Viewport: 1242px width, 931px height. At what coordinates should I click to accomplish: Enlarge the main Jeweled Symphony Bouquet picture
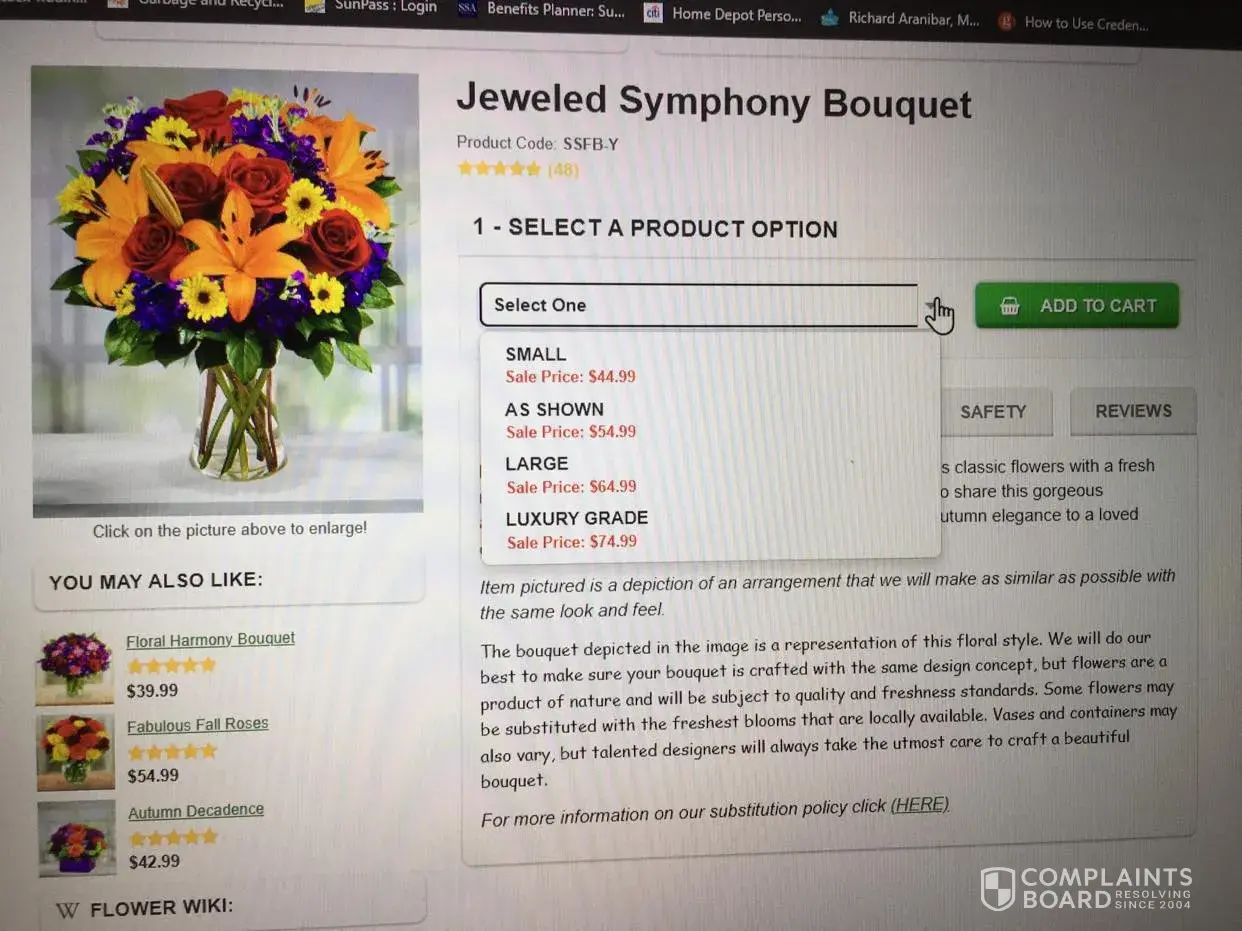click(227, 290)
